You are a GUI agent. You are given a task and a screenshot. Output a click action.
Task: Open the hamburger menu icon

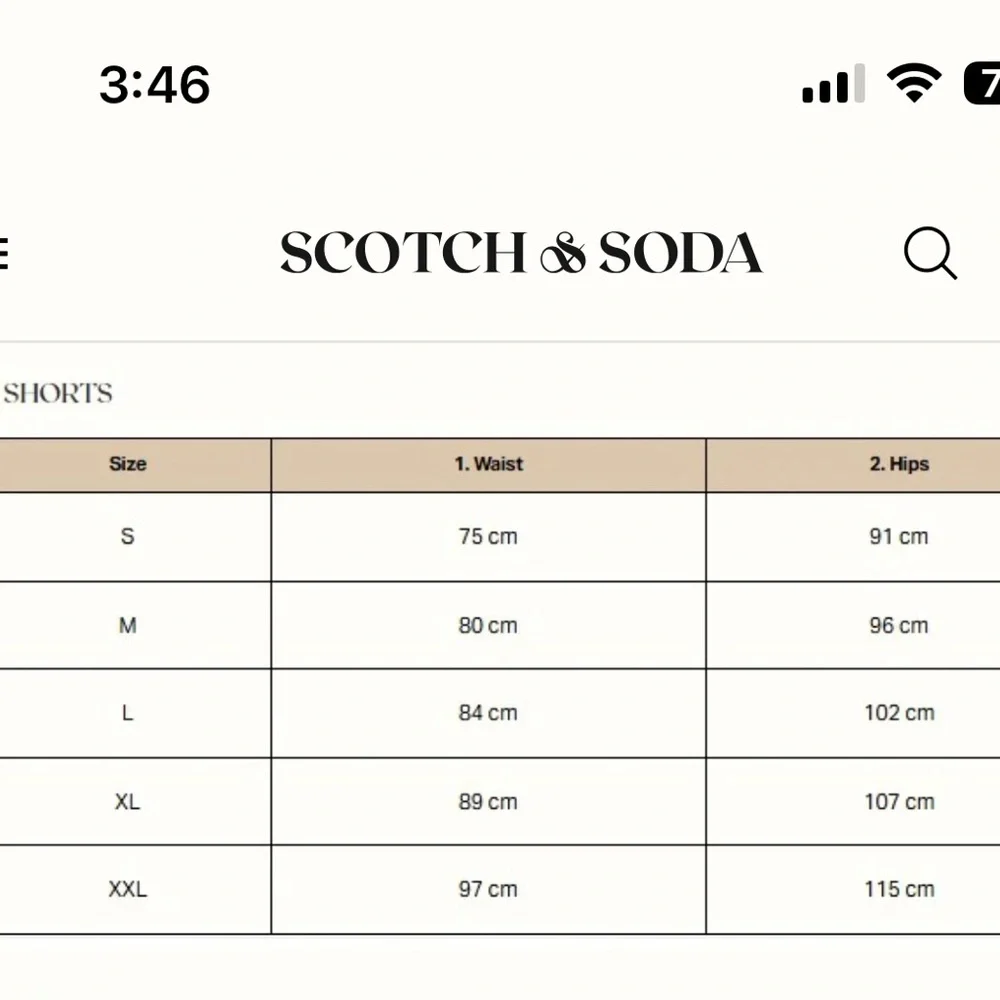[x=4, y=254]
